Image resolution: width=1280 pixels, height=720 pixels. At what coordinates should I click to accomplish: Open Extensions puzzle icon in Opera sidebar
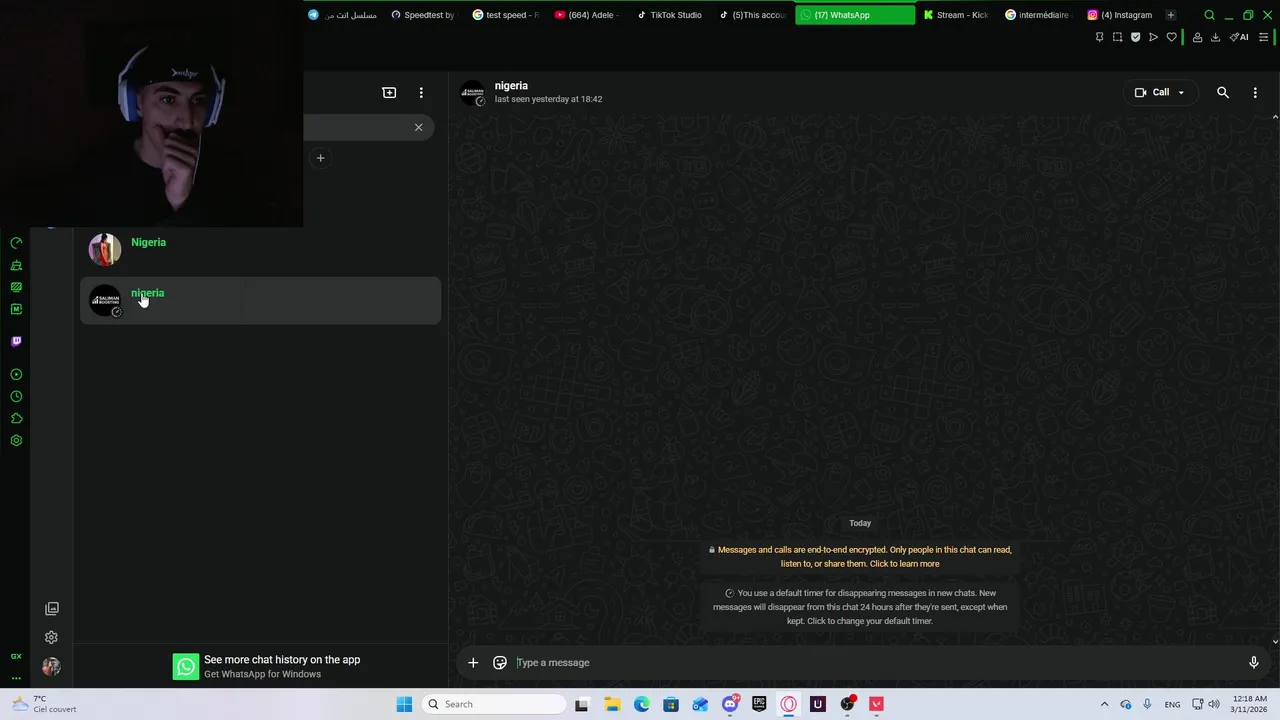[x=16, y=418]
